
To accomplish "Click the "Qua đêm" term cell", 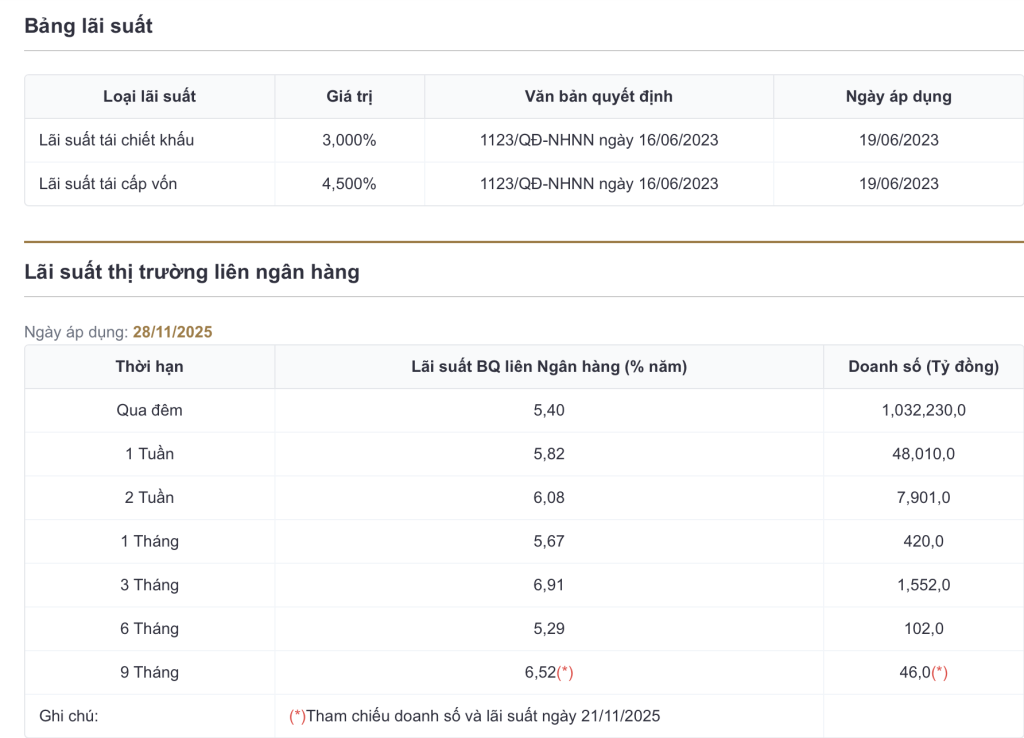I will 149,410.
